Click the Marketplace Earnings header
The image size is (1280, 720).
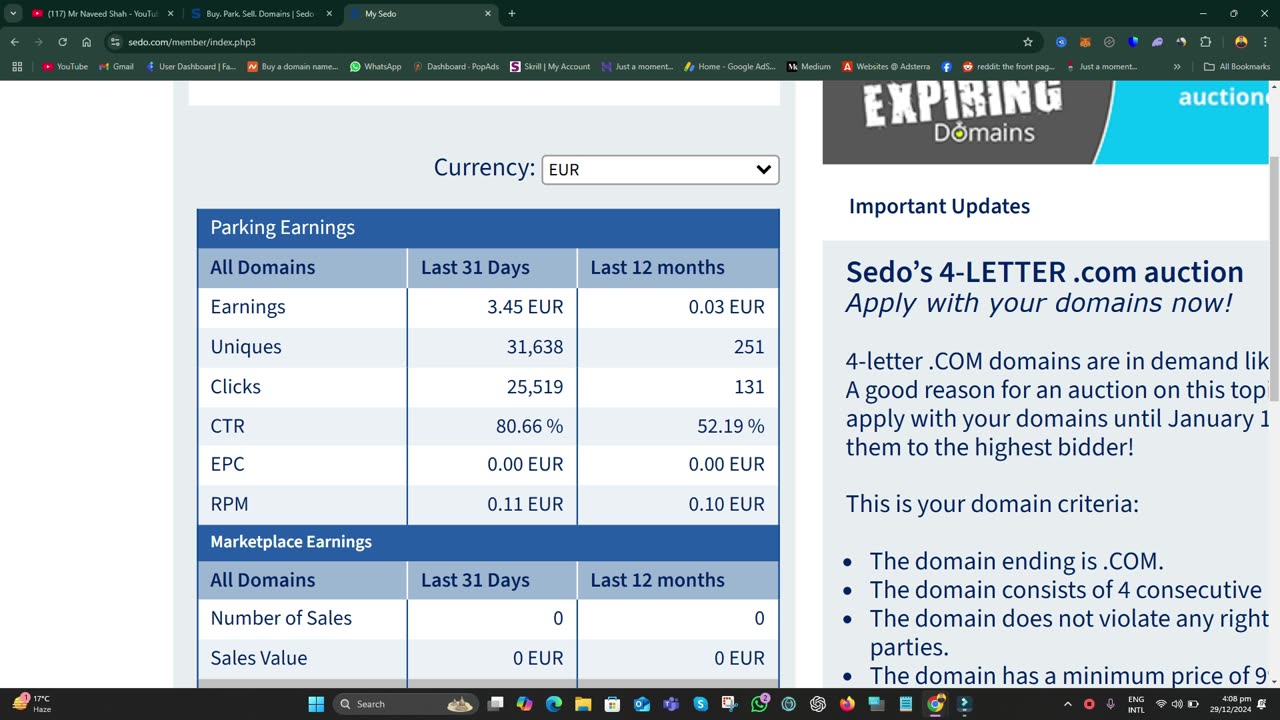(488, 542)
